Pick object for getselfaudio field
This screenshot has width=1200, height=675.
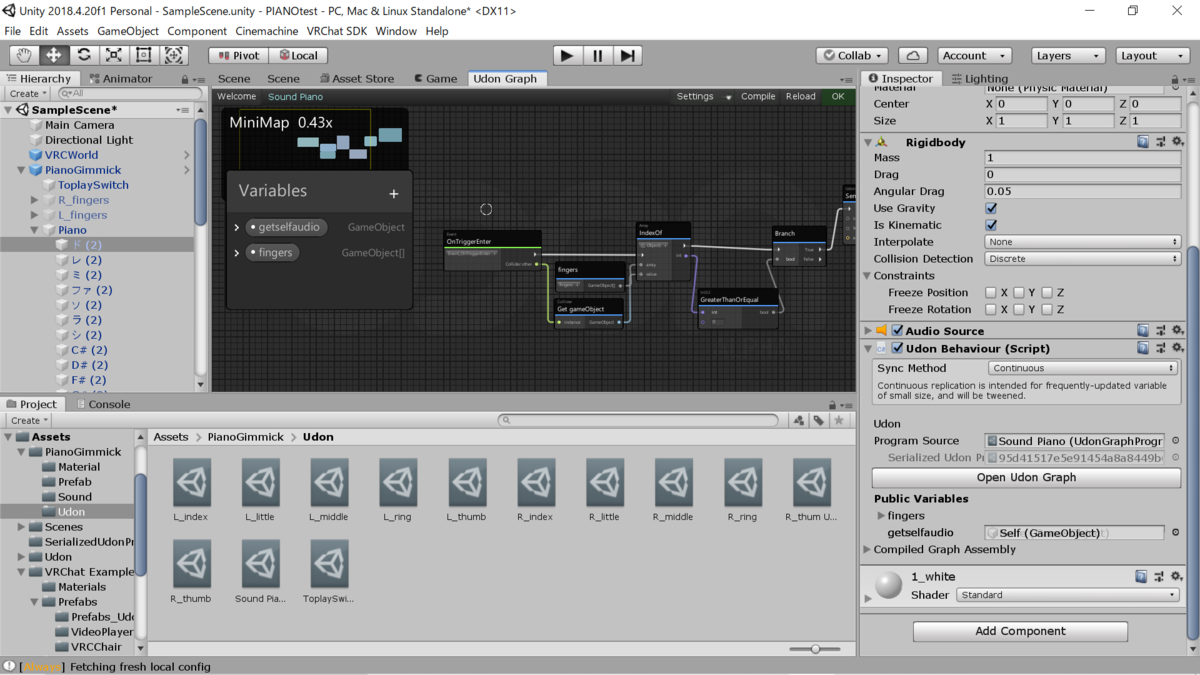click(x=1175, y=533)
